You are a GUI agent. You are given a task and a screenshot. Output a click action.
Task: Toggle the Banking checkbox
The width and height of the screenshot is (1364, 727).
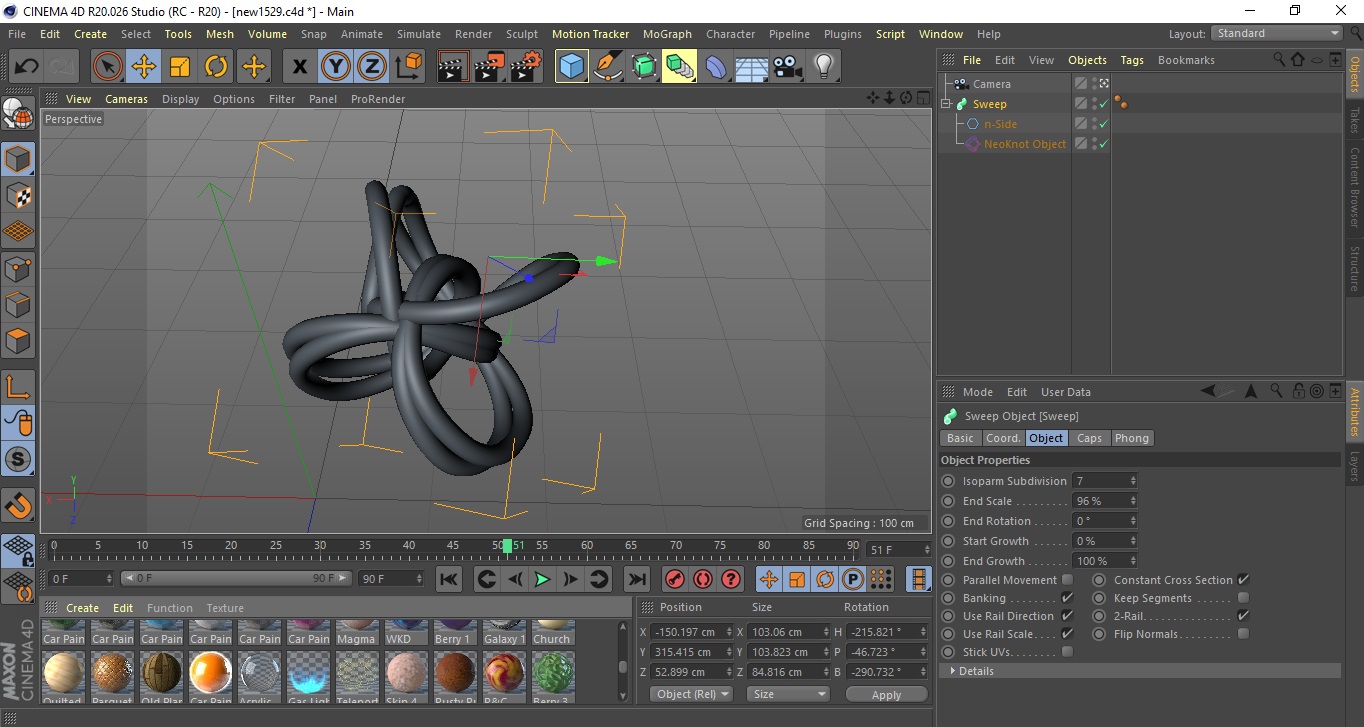pos(1067,598)
